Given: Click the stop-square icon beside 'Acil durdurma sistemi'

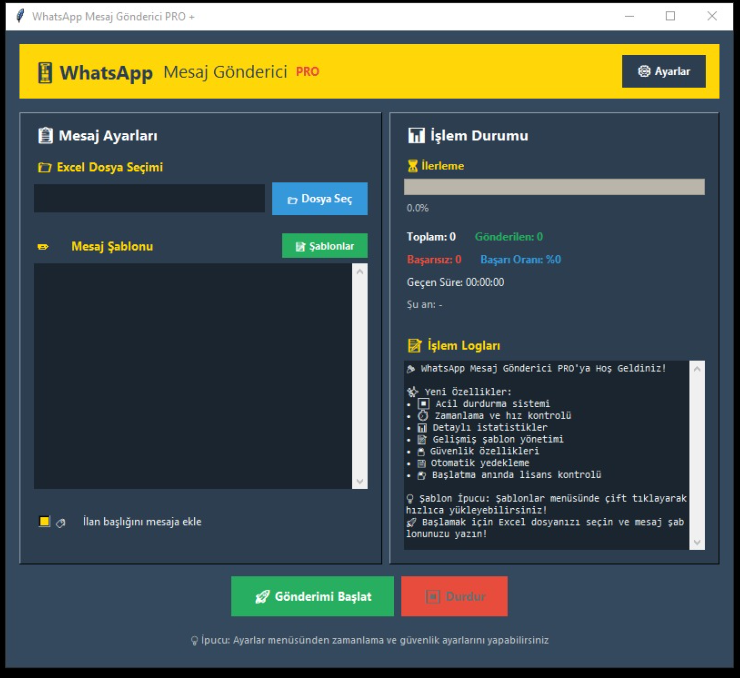Looking at the screenshot, I should tap(423, 404).
